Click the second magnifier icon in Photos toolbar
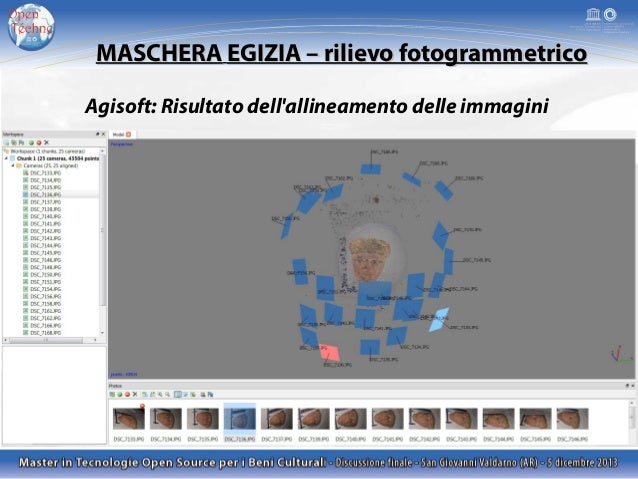The height and width of the screenshot is (479, 638). point(168,394)
